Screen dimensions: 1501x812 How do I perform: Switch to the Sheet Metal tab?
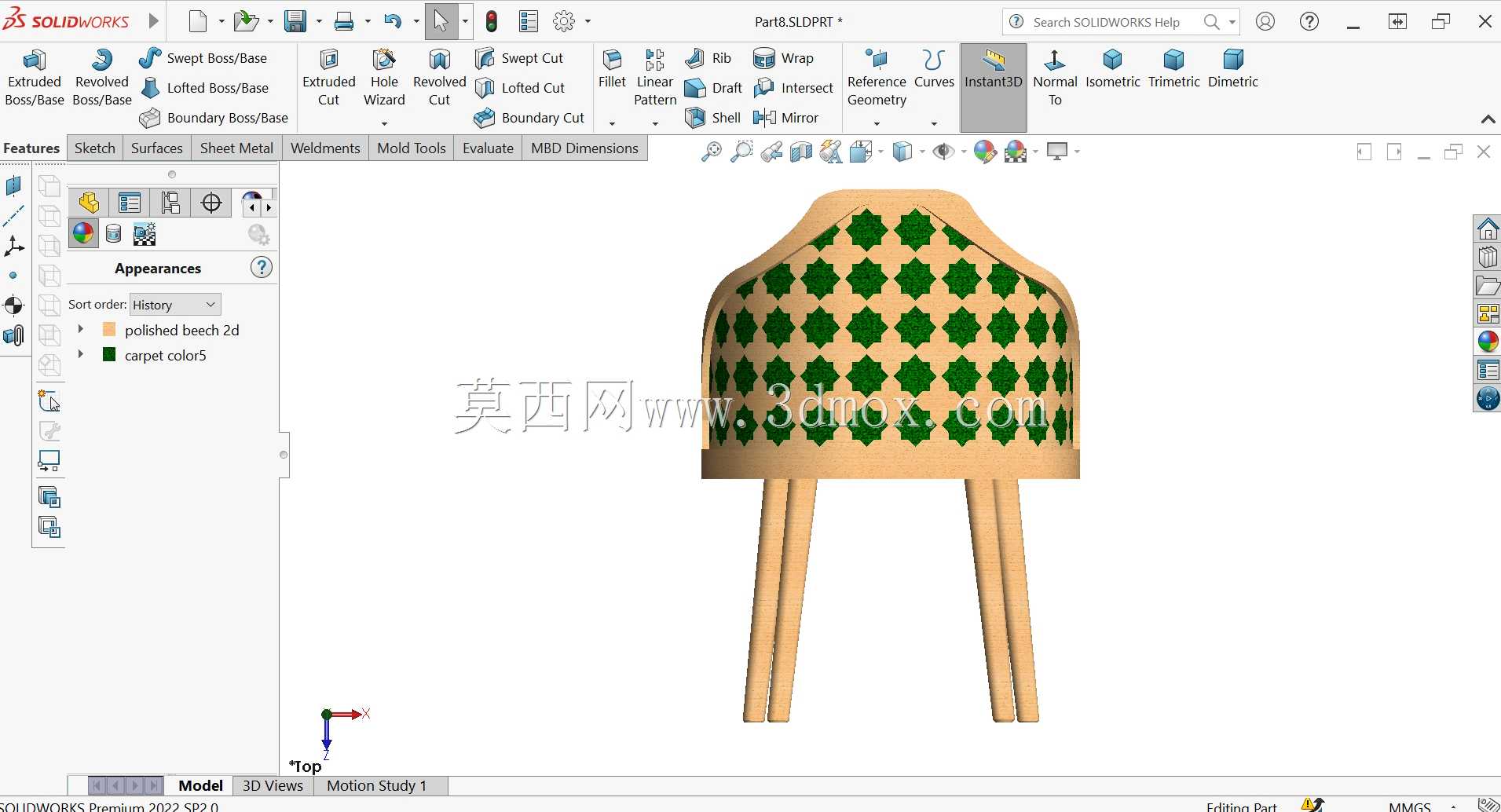(x=236, y=148)
